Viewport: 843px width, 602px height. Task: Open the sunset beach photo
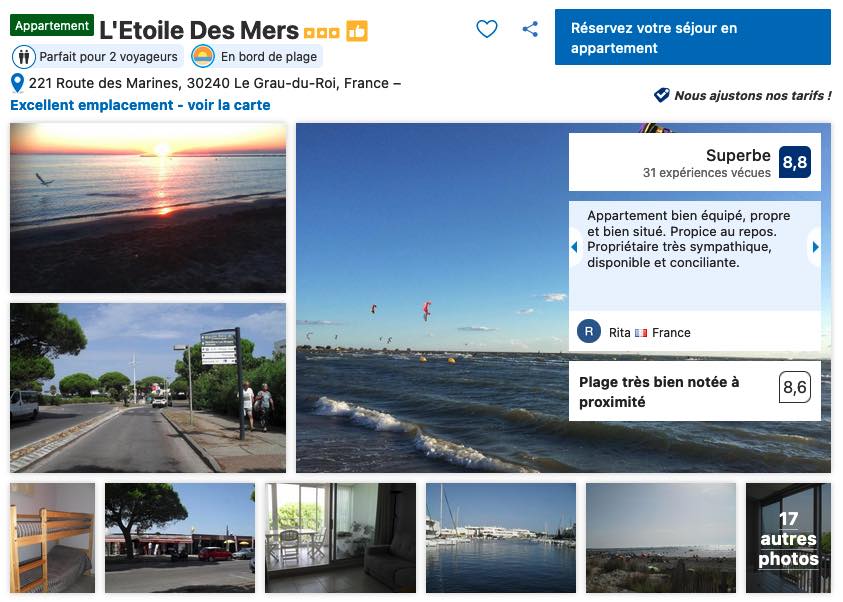click(x=148, y=208)
